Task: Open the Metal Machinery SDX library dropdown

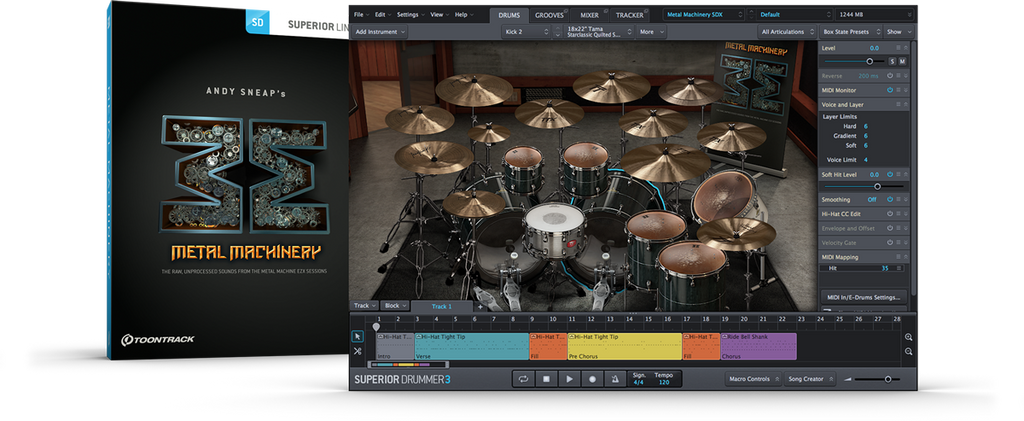Action: pos(703,14)
